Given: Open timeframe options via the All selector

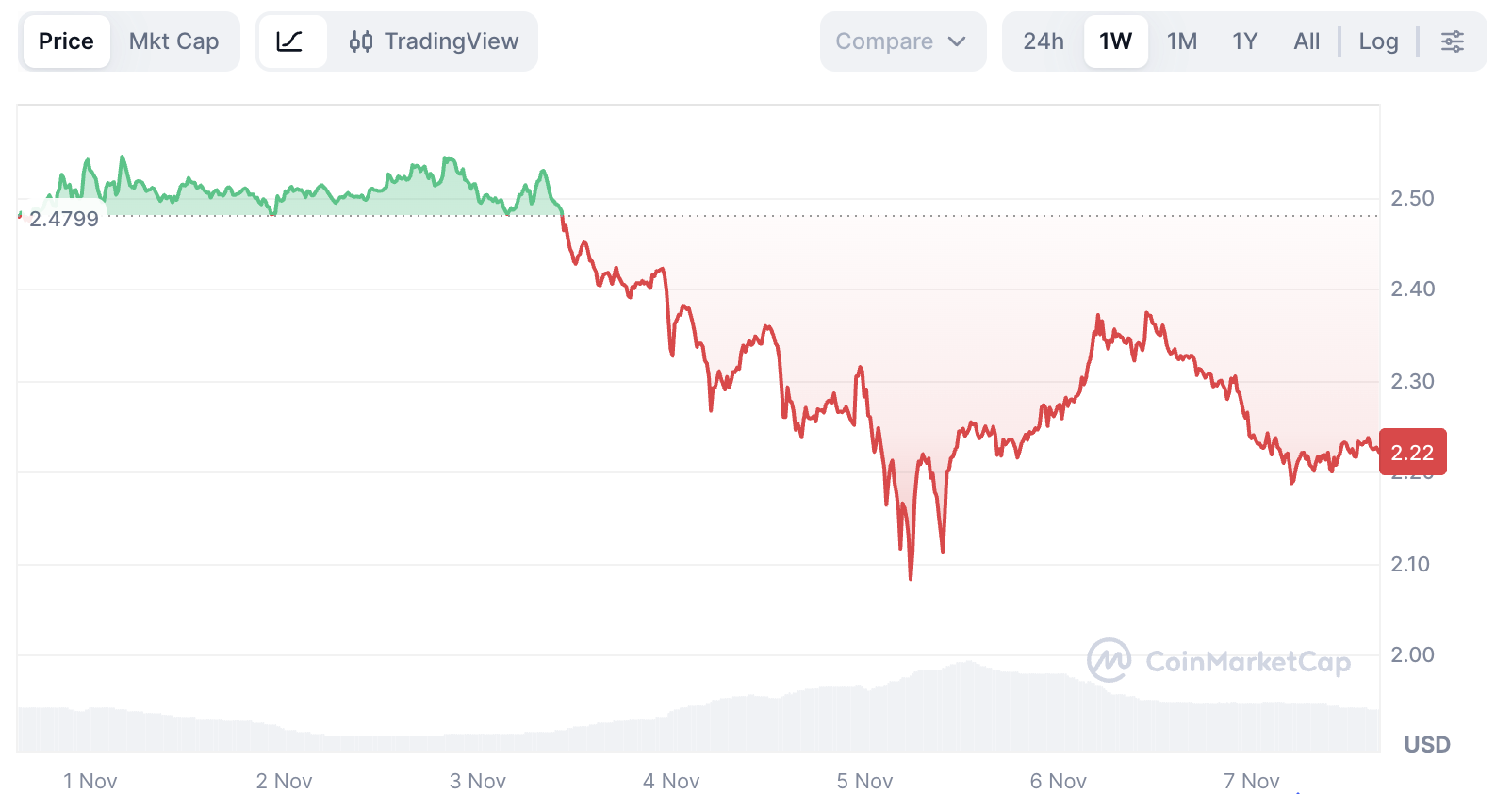Looking at the screenshot, I should click(1307, 41).
